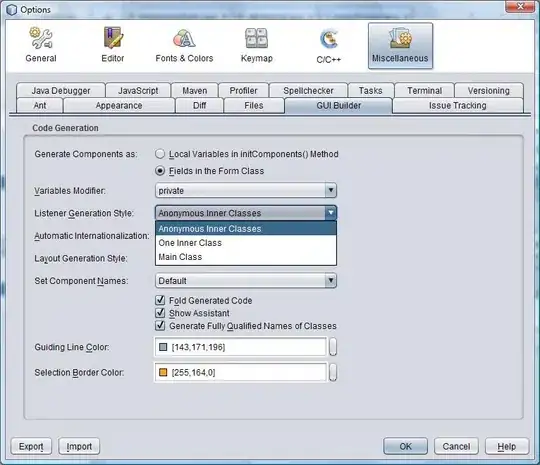Viewport: 540px width, 465px height.
Task: Choose One Inner Class from list
Action: 246,243
